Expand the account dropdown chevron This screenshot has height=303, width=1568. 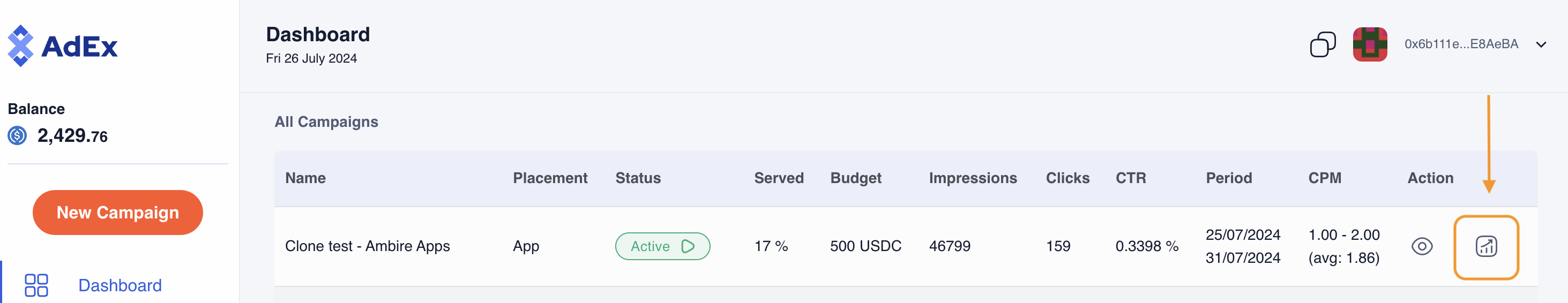(x=1541, y=44)
